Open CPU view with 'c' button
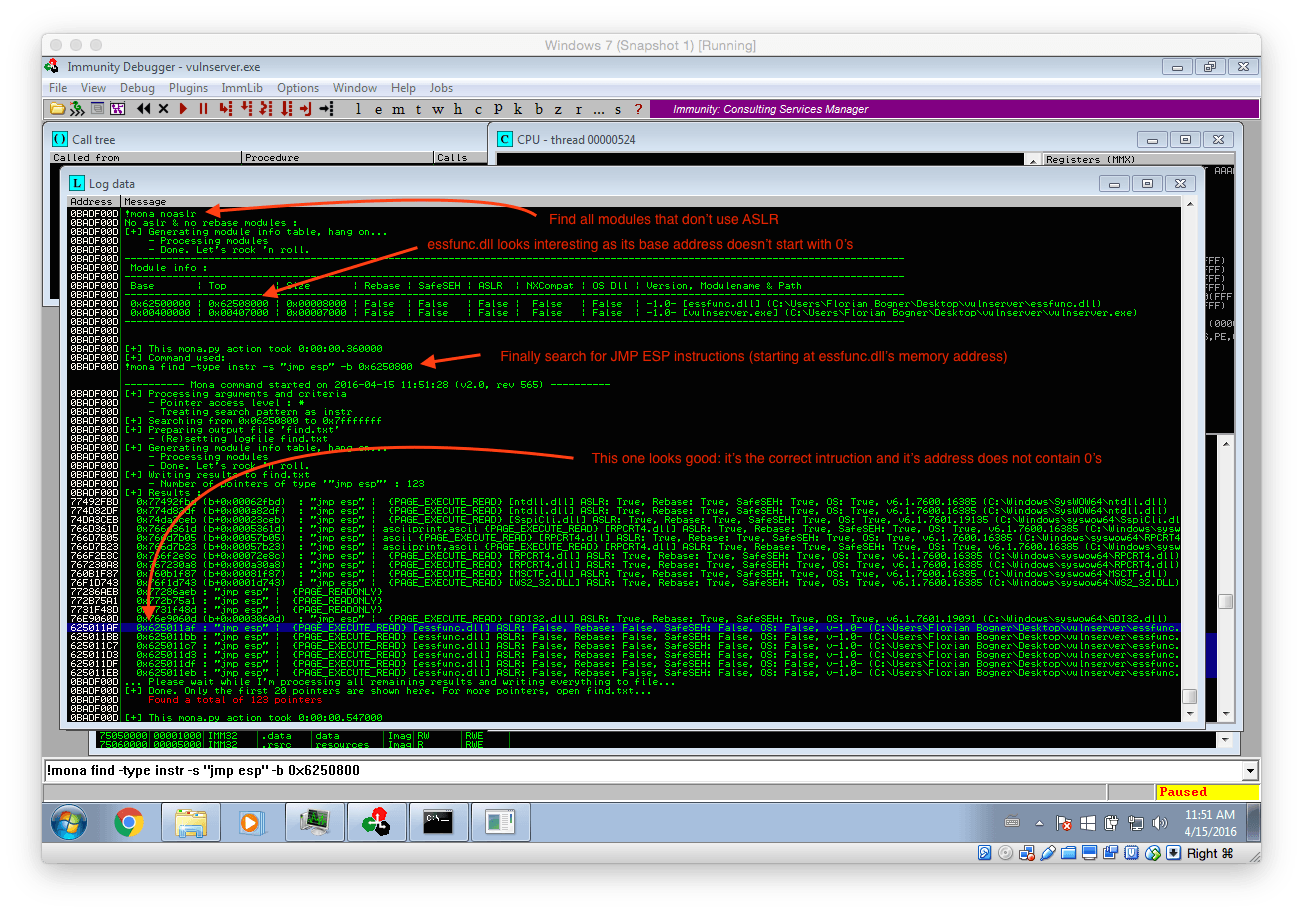Screen dimensions: 1303x913 (478, 109)
